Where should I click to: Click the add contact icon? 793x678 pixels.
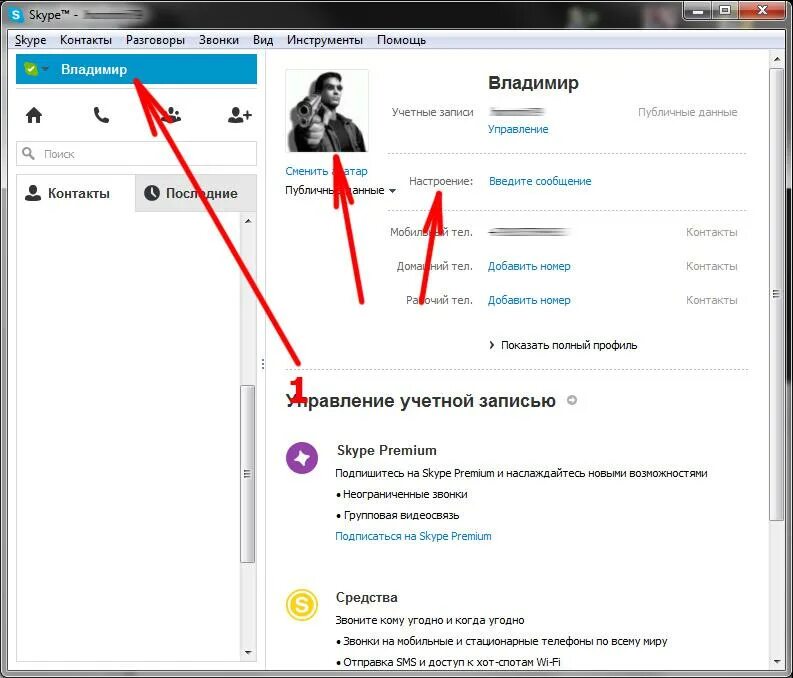pyautogui.click(x=239, y=115)
